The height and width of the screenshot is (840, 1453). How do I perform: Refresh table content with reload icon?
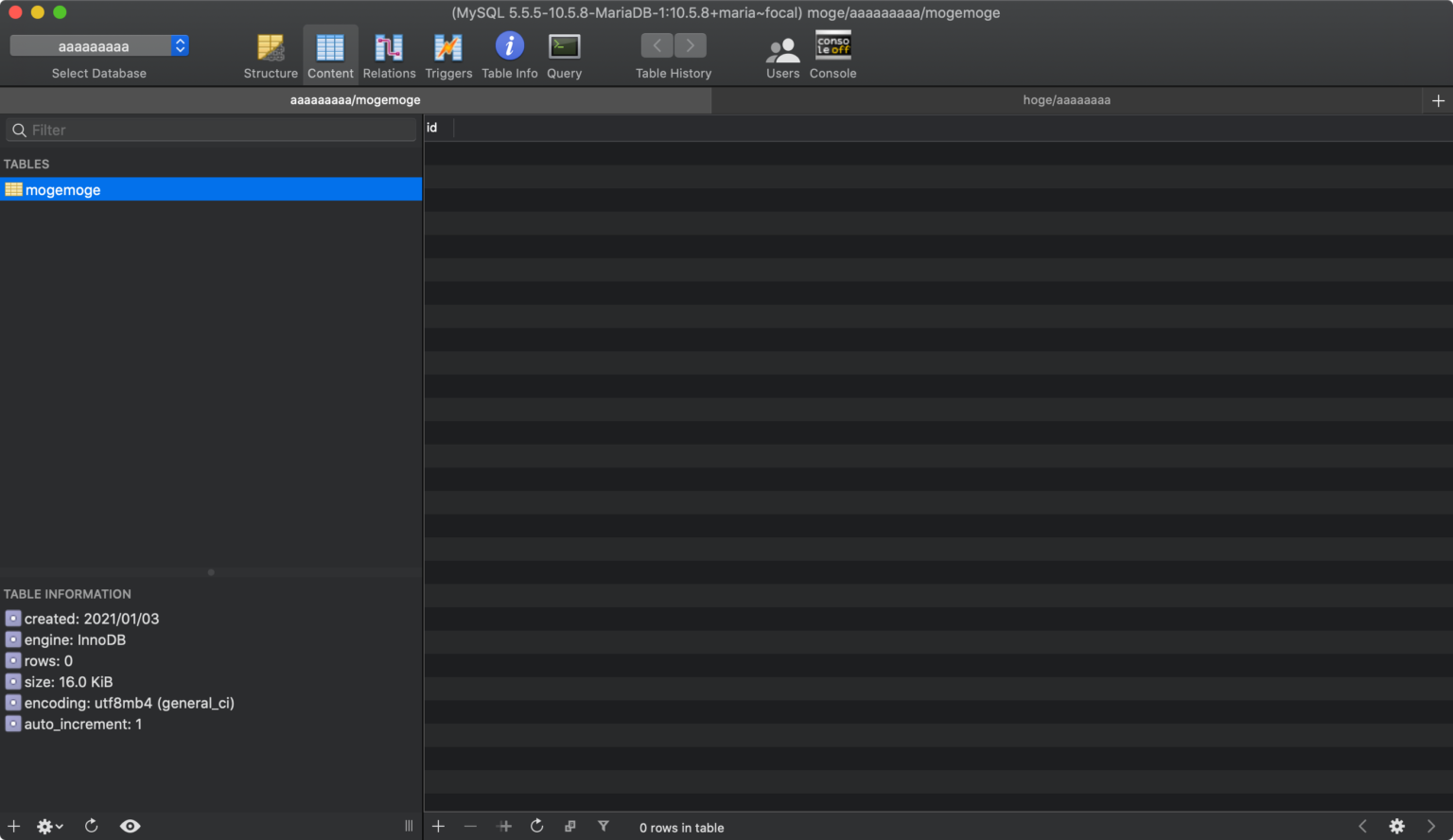[536, 826]
